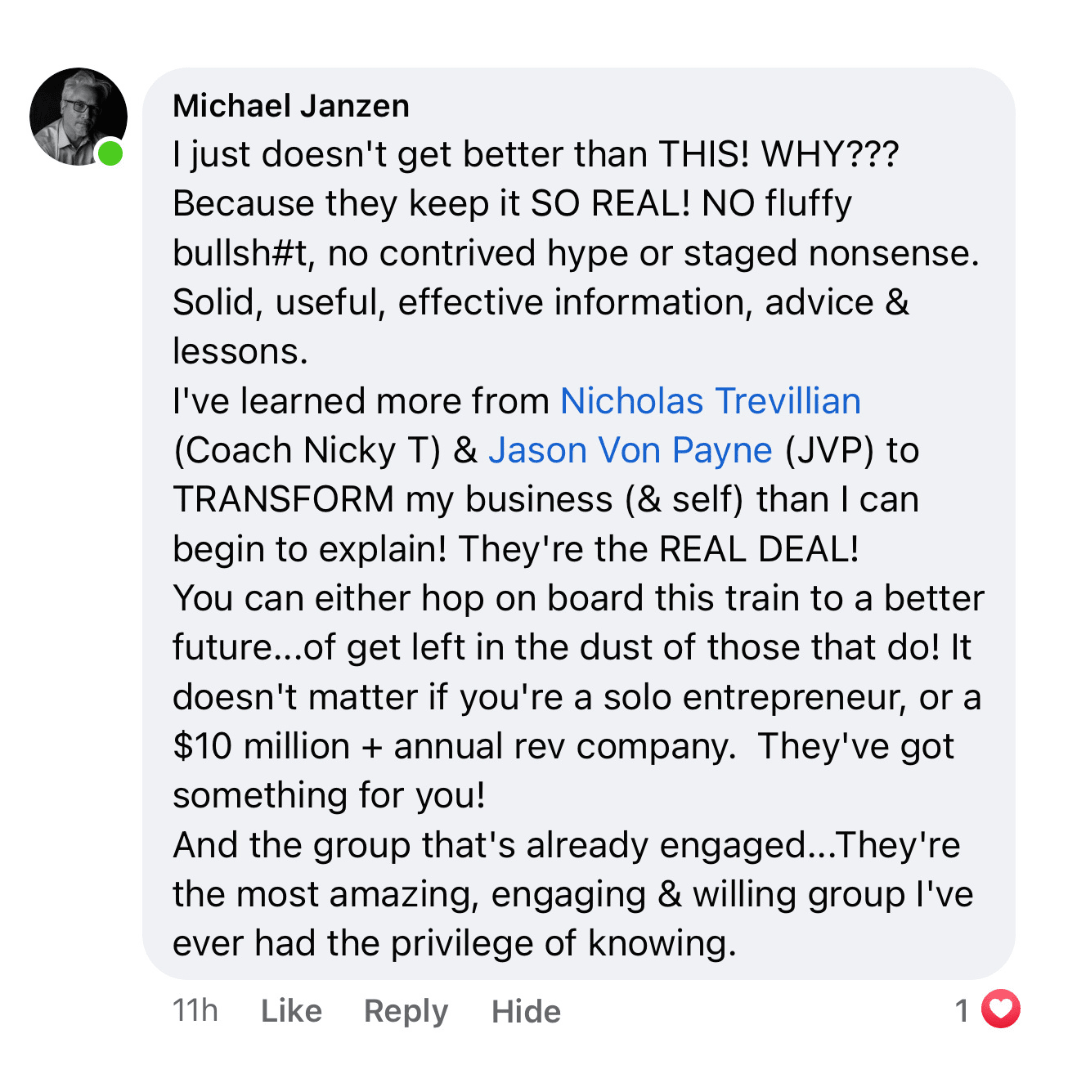Image resolution: width=1080 pixels, height=1080 pixels.
Task: Click the green online status dot
Action: click(x=110, y=153)
